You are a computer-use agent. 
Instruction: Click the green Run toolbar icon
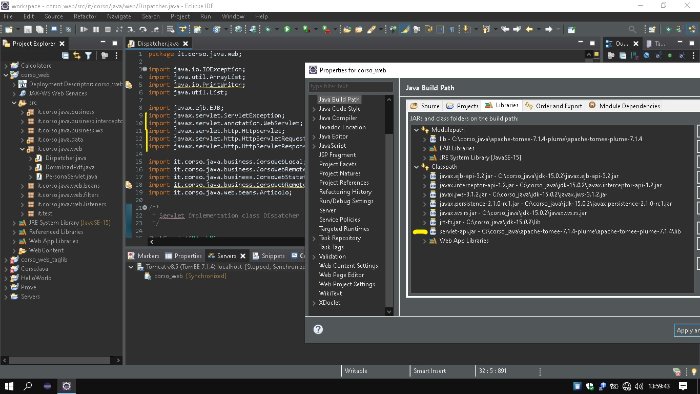[x=287, y=29]
